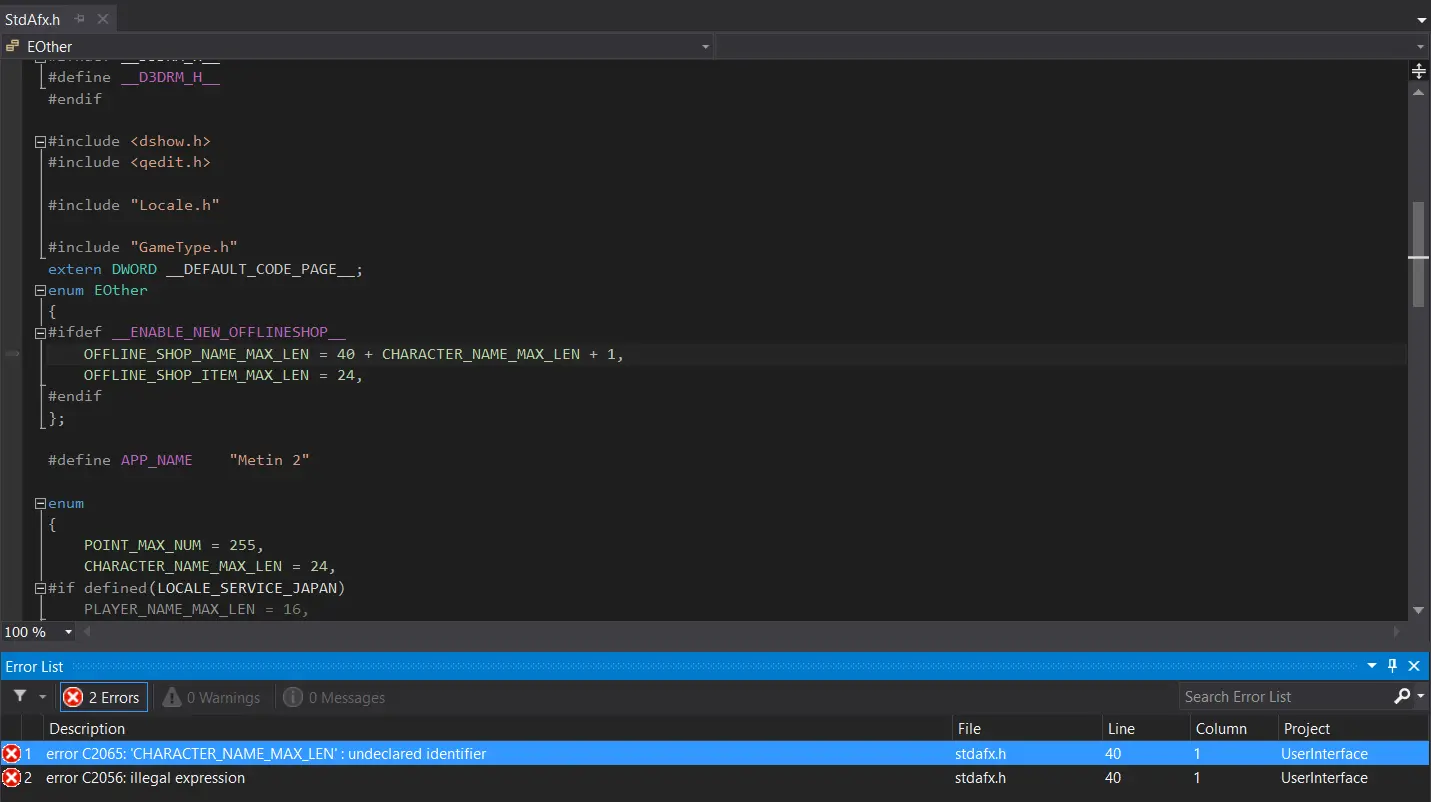Viewport: 1431px width, 802px height.
Task: Sort by the File column header
Action: point(1027,728)
